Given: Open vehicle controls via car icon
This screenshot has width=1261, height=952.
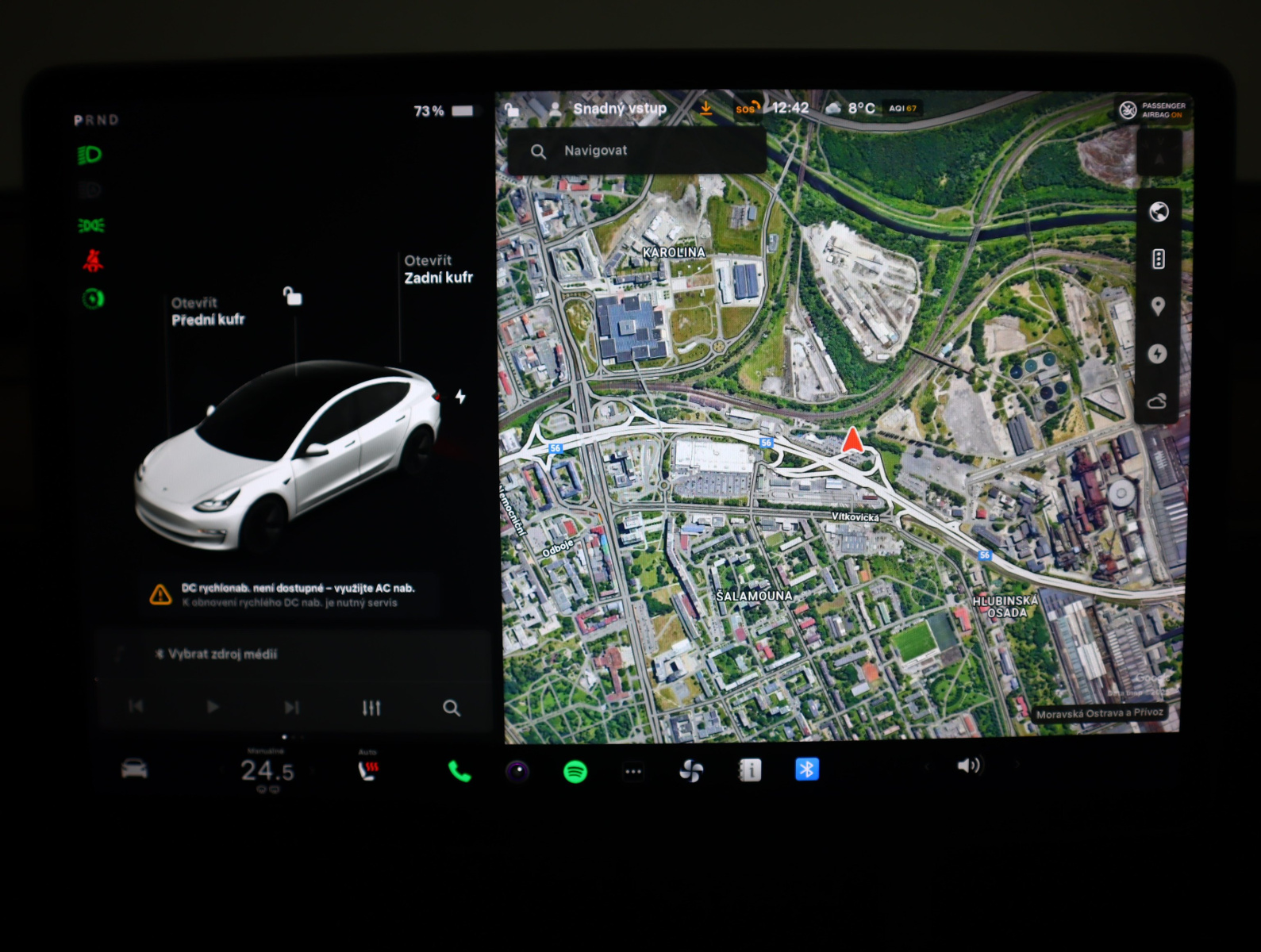Looking at the screenshot, I should click(134, 769).
